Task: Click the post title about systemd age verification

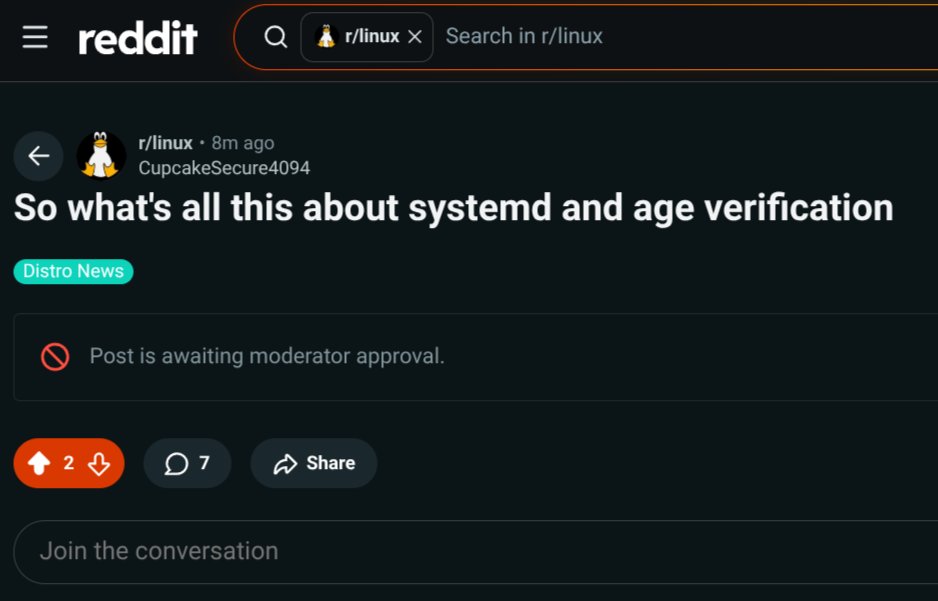Action: pos(453,207)
